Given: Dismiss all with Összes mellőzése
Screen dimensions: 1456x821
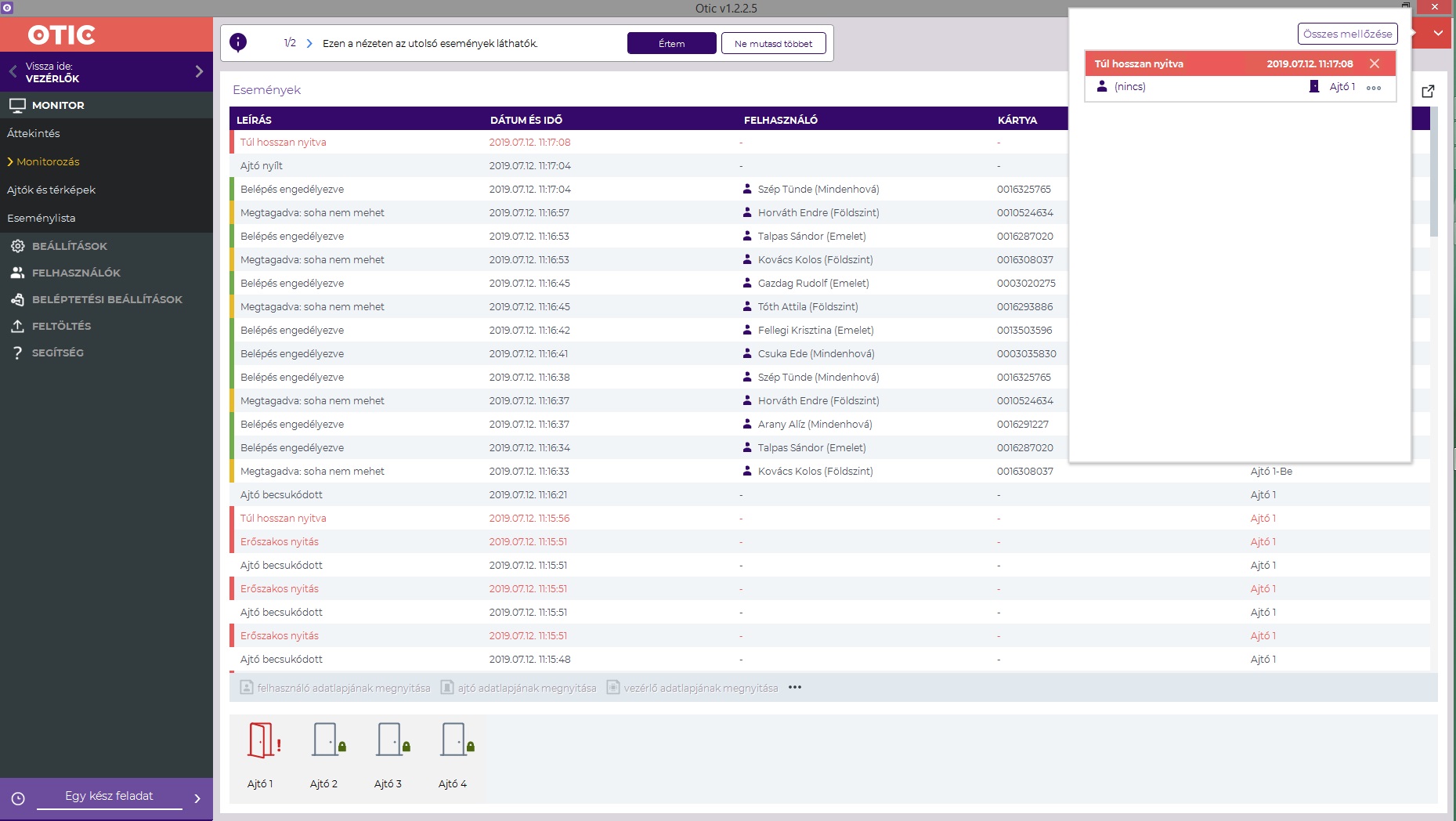Looking at the screenshot, I should pyautogui.click(x=1347, y=34).
